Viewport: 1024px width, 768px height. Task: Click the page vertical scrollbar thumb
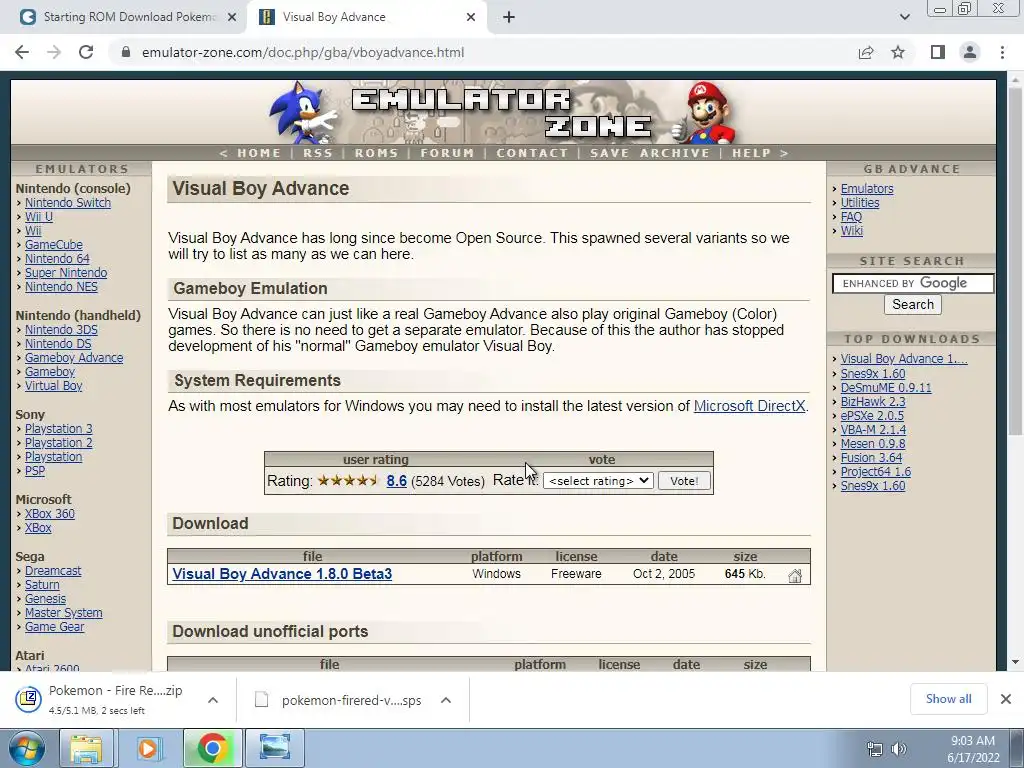coord(1014,261)
